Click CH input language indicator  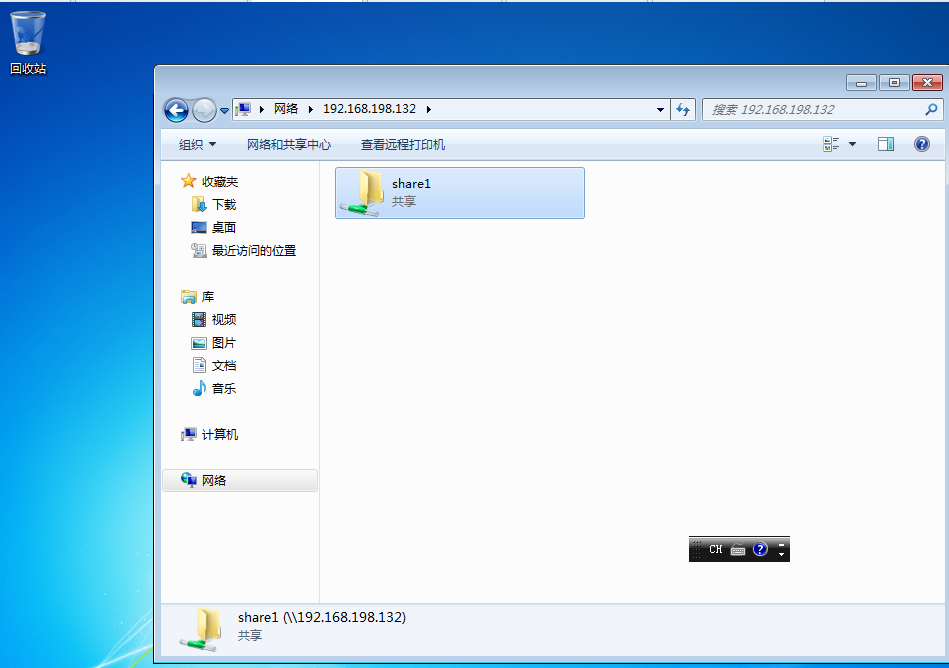(x=715, y=549)
